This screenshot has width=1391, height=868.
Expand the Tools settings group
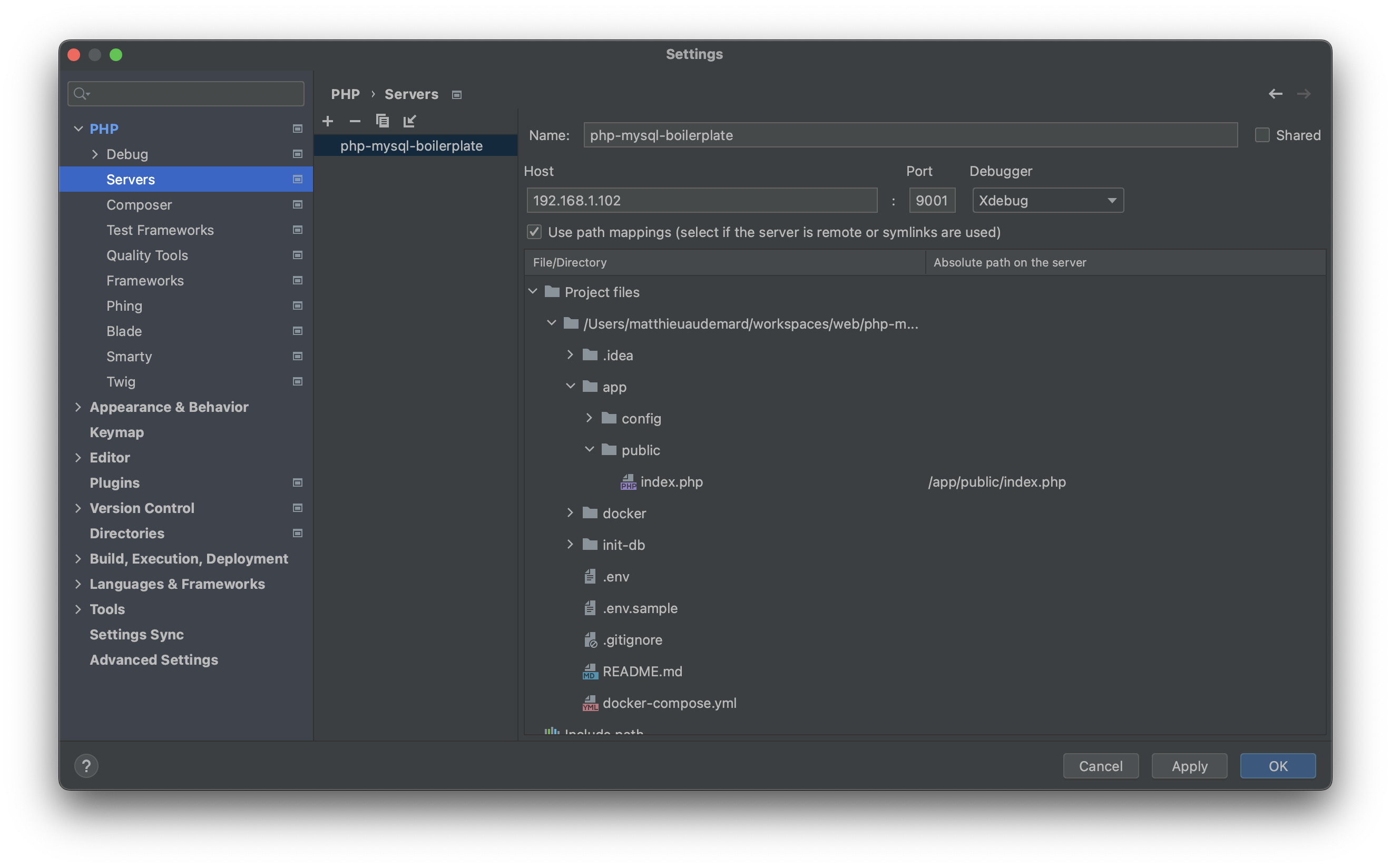point(79,608)
